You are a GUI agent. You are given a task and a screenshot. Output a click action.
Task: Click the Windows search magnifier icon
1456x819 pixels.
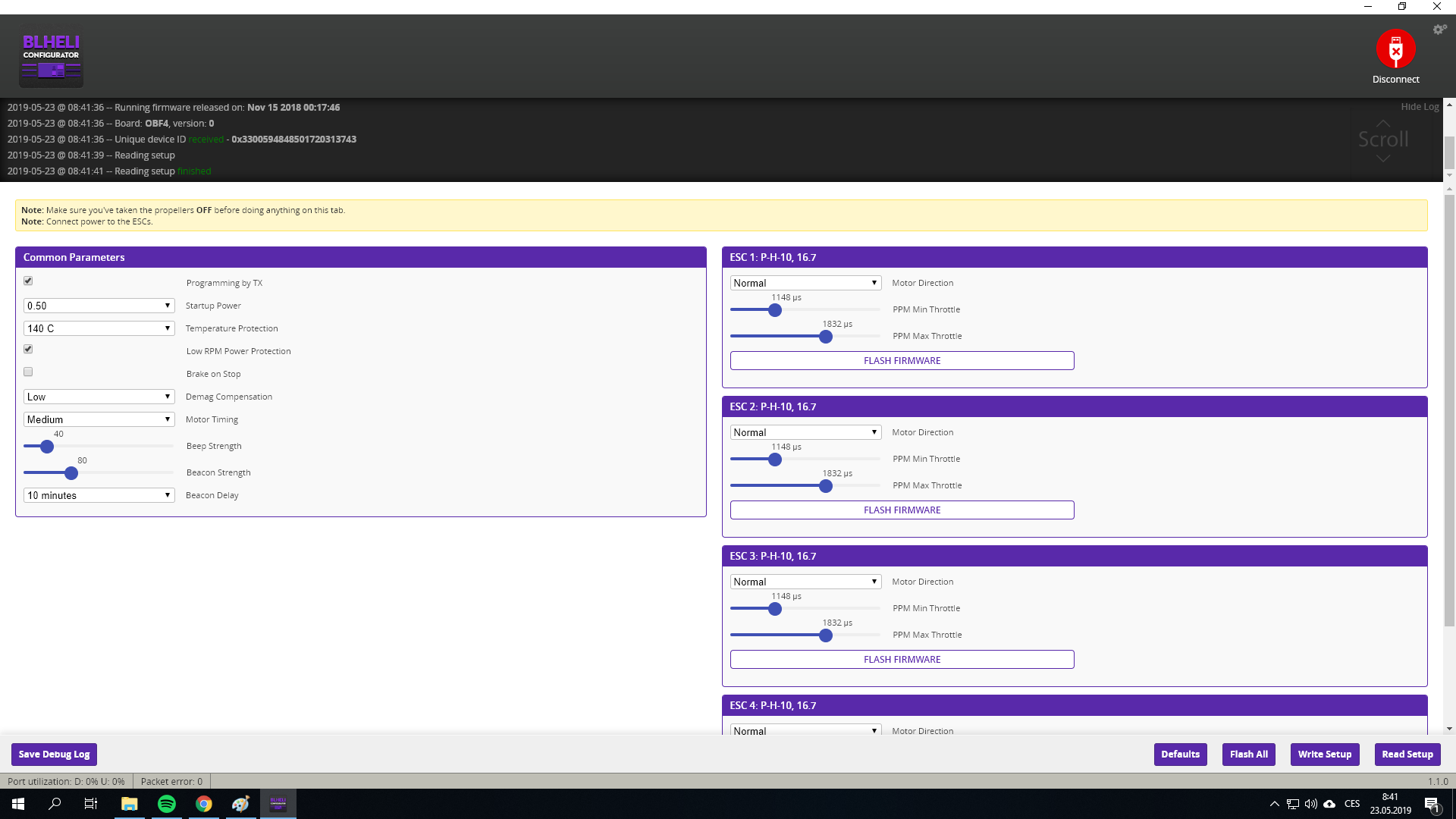point(55,804)
